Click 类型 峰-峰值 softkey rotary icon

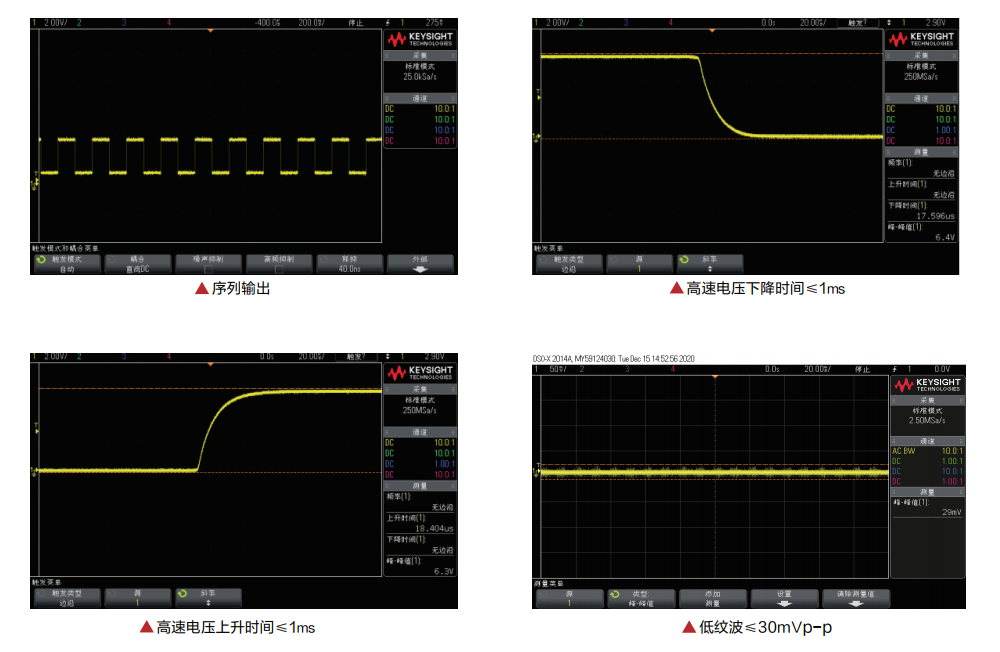click(x=615, y=593)
